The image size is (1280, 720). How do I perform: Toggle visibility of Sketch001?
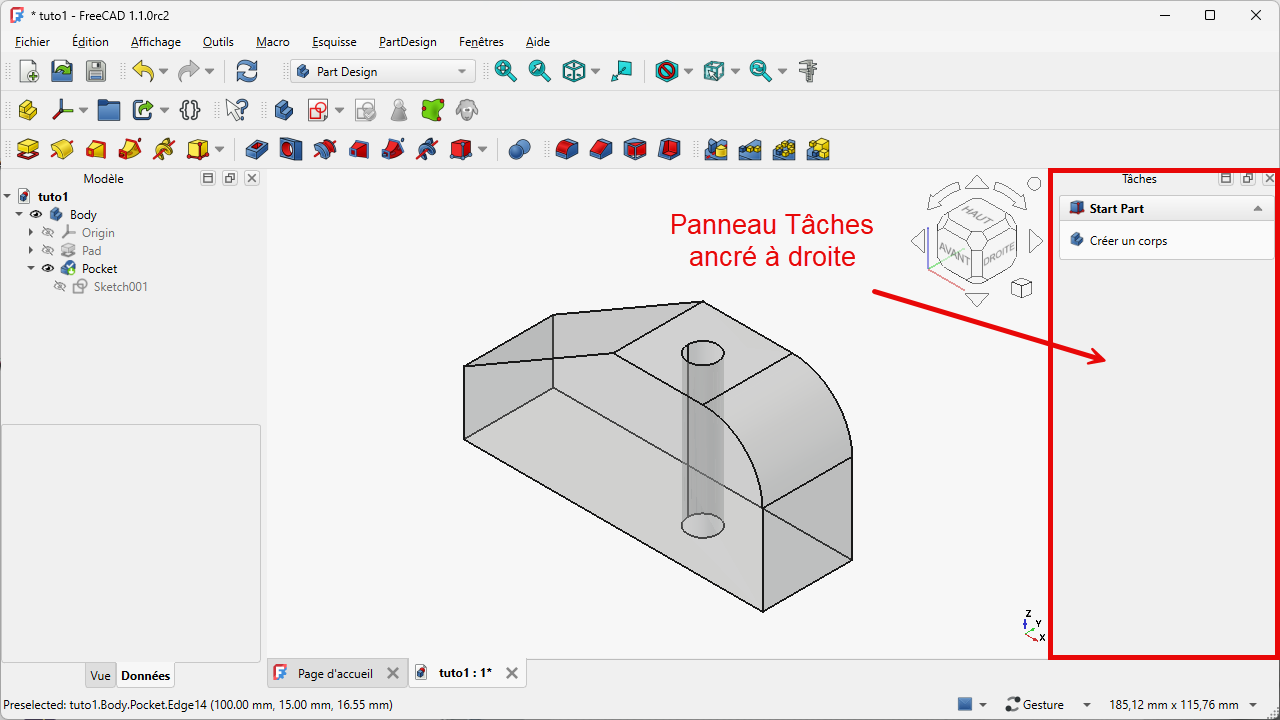60,287
